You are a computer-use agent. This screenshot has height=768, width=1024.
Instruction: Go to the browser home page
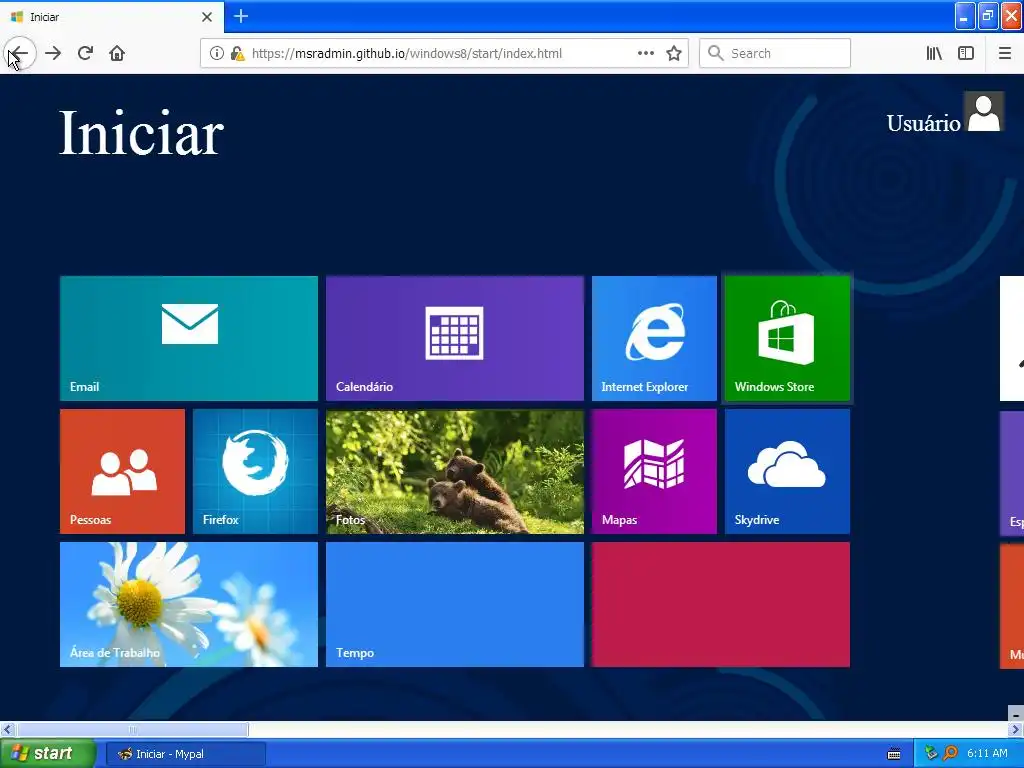117,54
